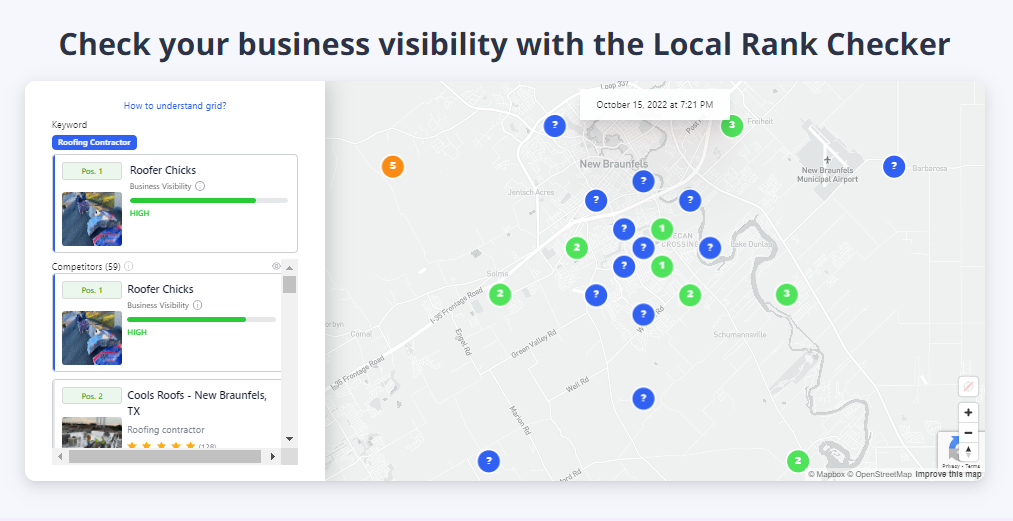Viewport: 1013px width, 521px height.
Task: Zoom in the map with plus button
Action: [x=968, y=412]
